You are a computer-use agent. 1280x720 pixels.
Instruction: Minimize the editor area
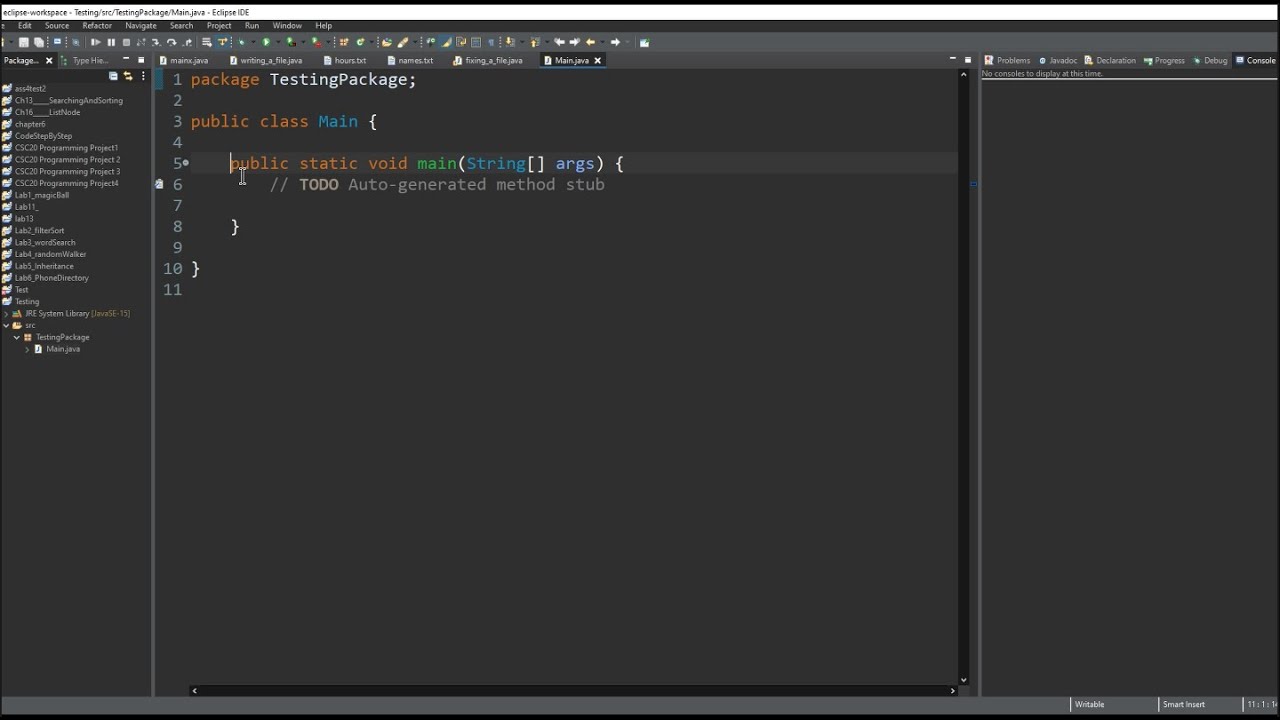coord(952,60)
